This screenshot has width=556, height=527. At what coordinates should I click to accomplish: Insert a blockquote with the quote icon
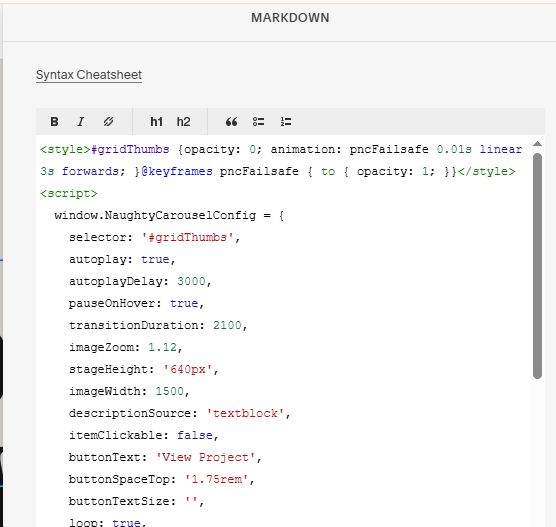(232, 122)
